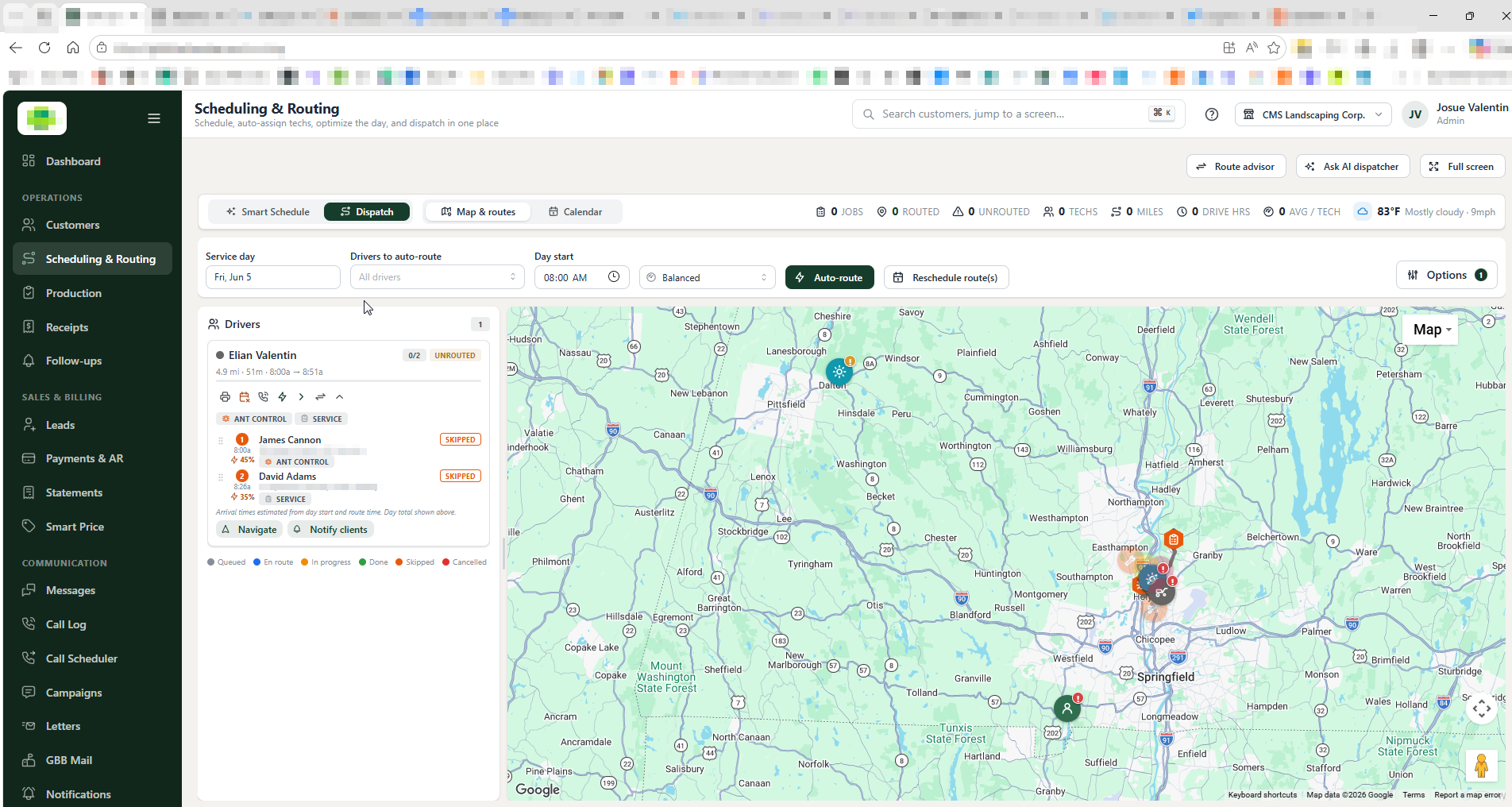Click SKIPPED badge on James Cannon stop
The image size is (1512, 807).
click(x=460, y=439)
